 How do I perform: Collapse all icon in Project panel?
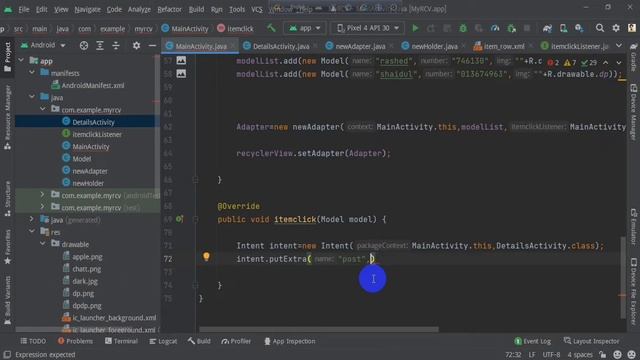(x=116, y=46)
